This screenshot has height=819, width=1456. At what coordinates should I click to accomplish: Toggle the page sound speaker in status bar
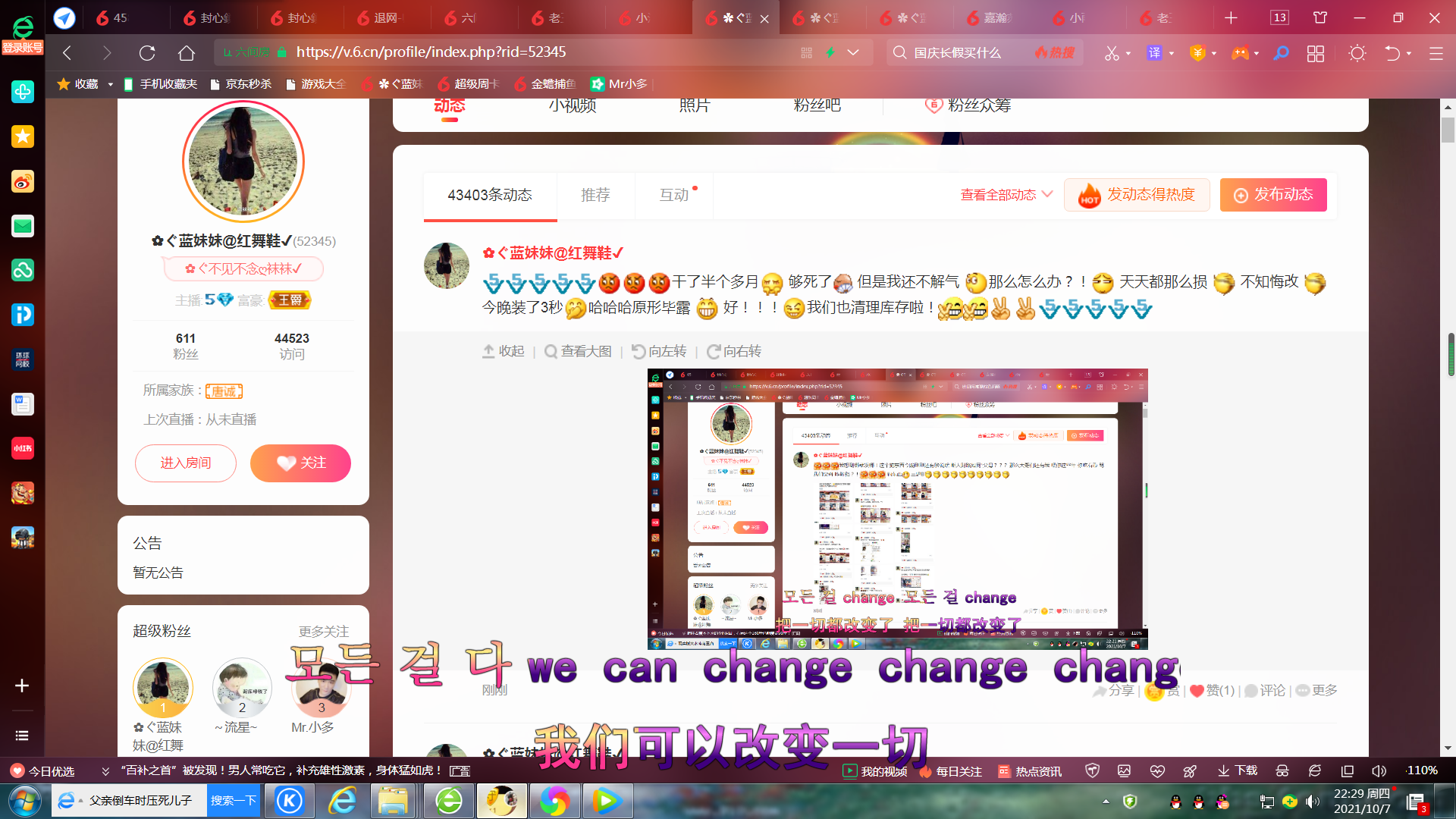1379,770
